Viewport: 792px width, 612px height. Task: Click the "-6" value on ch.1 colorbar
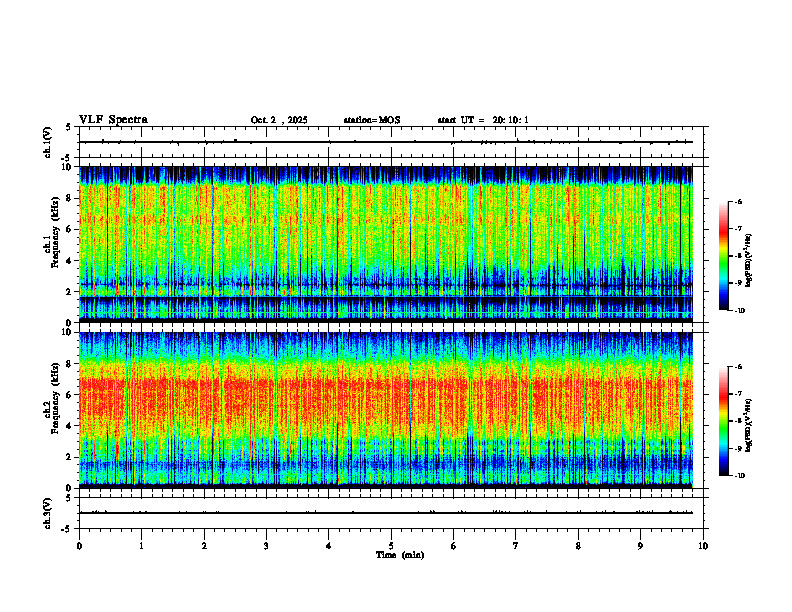pyautogui.click(x=738, y=201)
